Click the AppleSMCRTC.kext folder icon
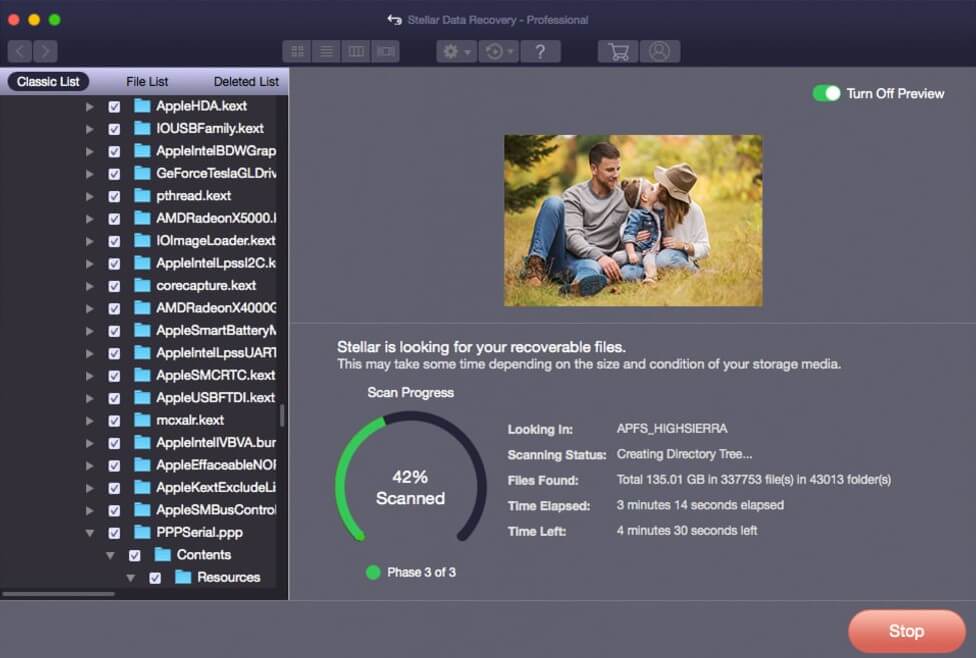This screenshot has width=976, height=658. click(143, 375)
